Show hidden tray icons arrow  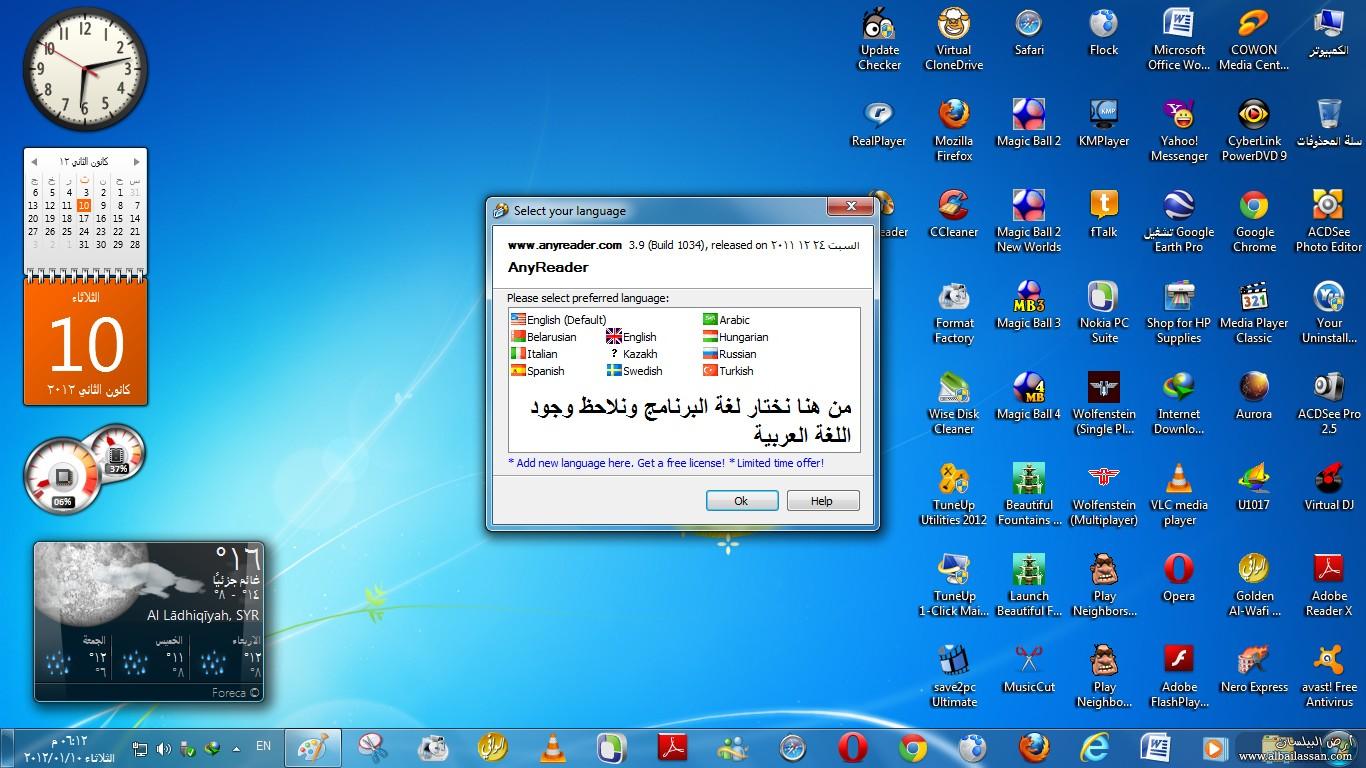point(236,748)
